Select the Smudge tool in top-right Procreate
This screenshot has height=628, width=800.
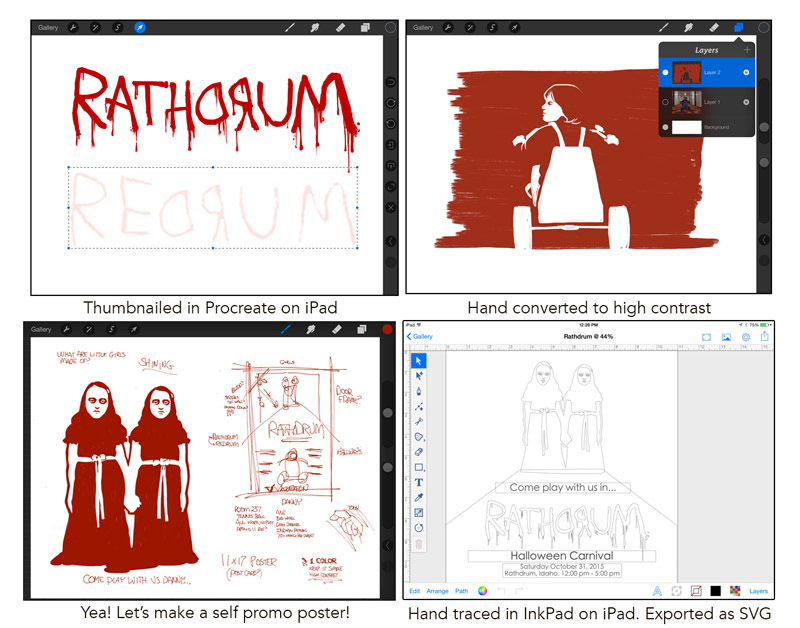coord(689,28)
